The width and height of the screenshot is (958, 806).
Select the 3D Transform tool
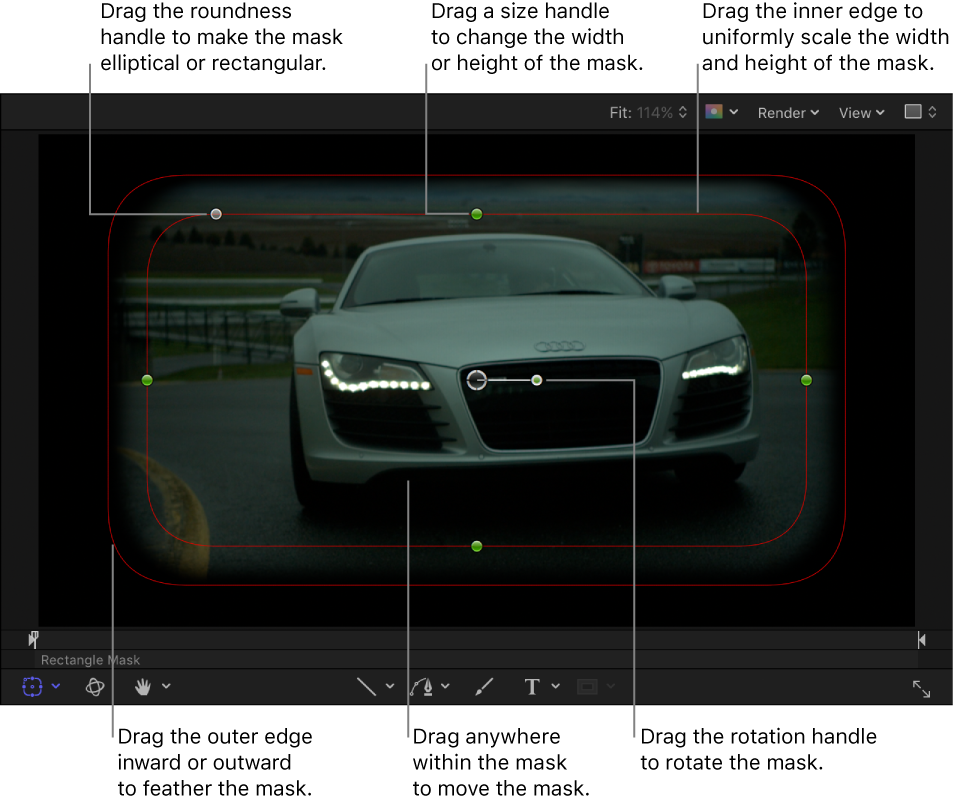click(x=94, y=687)
